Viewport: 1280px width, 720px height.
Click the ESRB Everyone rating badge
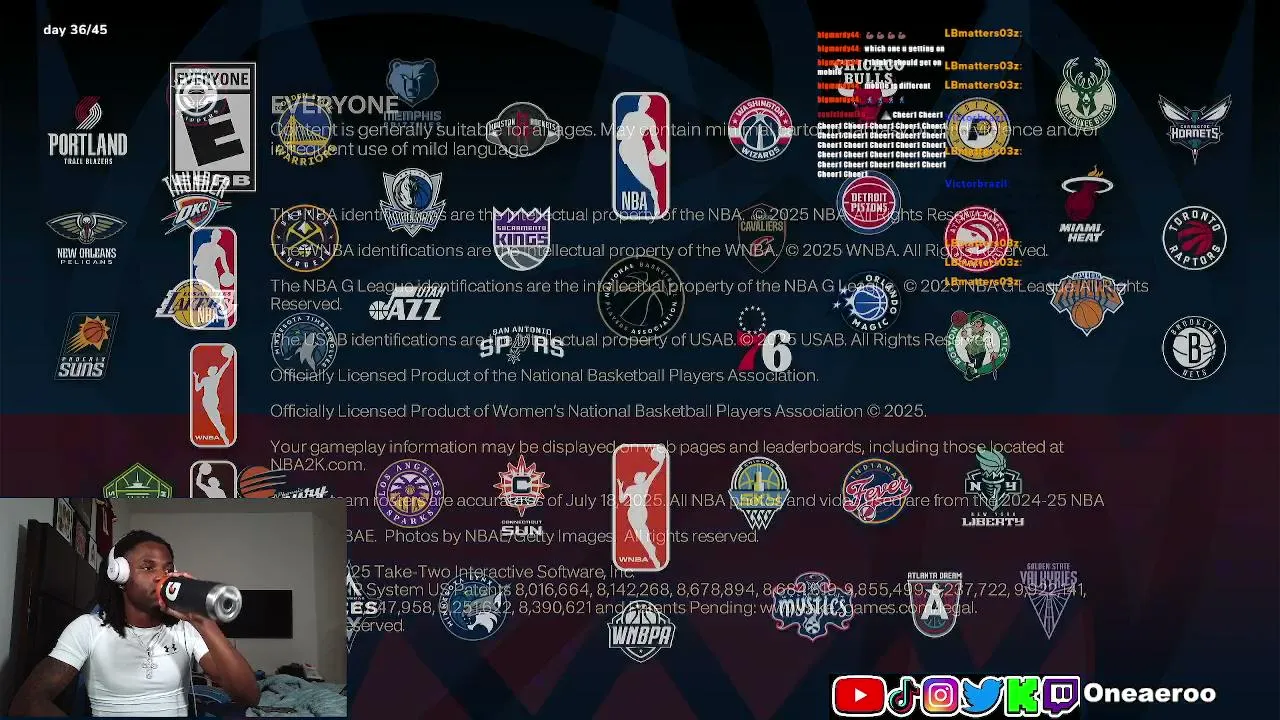[x=212, y=127]
